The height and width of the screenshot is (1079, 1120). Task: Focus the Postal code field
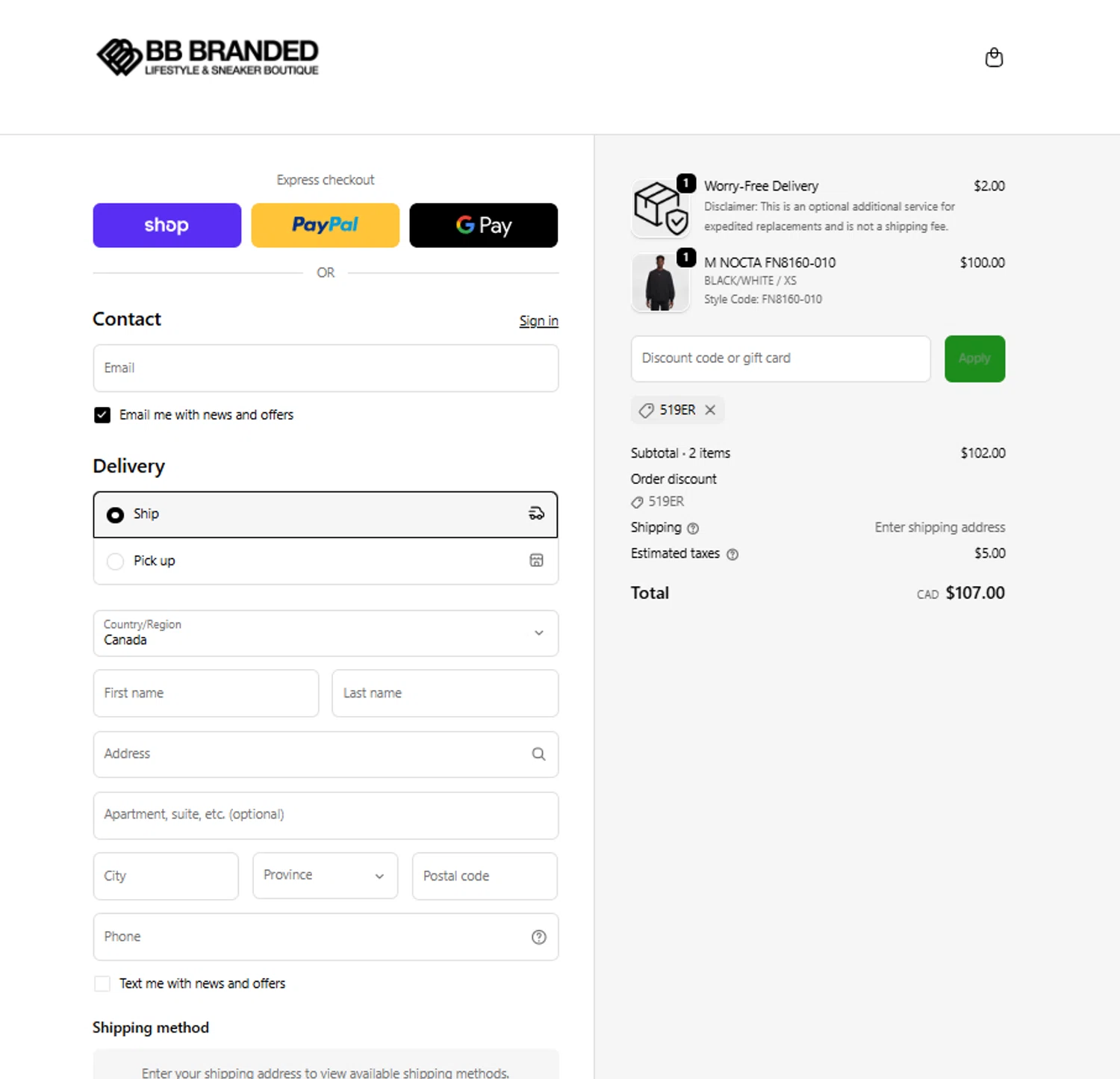coord(485,876)
